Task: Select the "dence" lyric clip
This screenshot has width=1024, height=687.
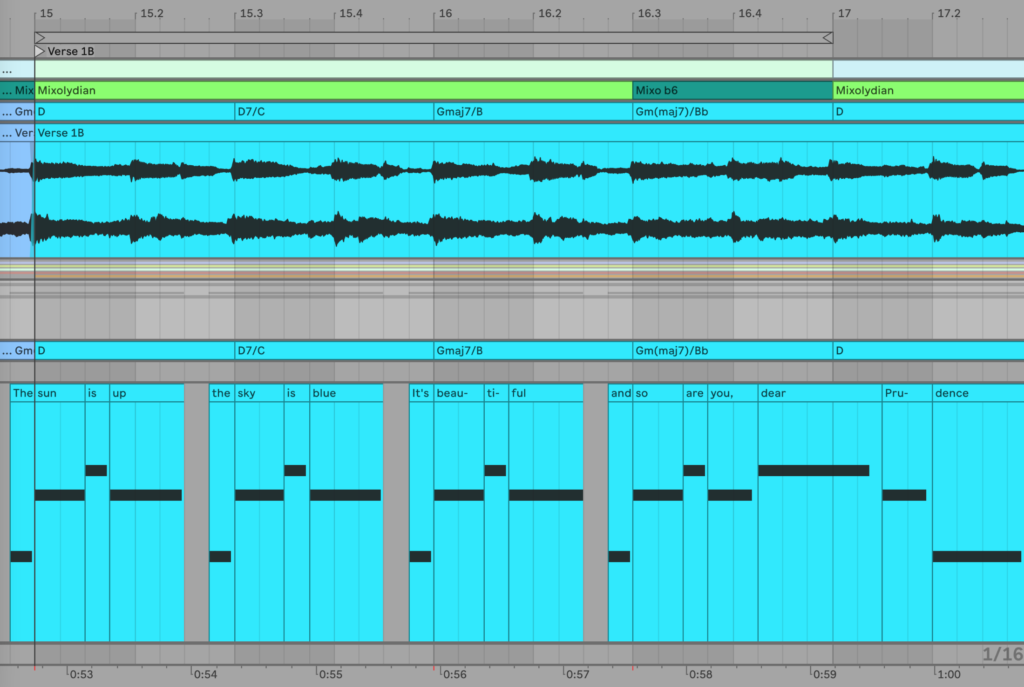Action: [x=978, y=393]
